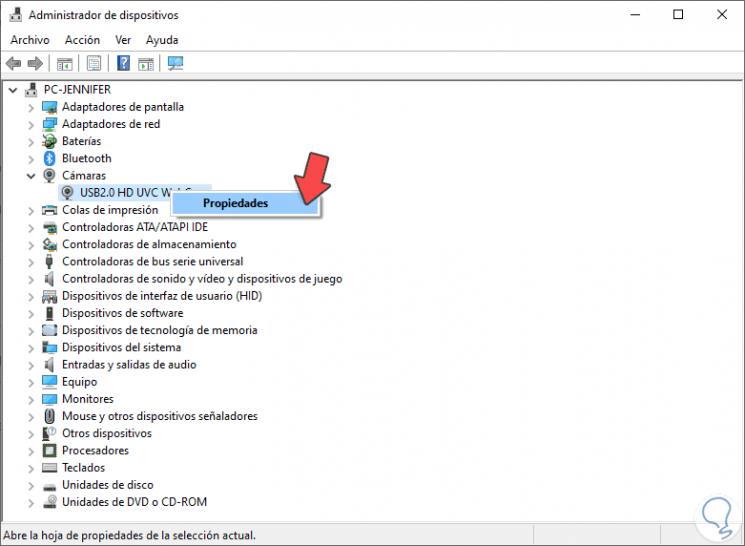Select the Unidades de disco item

pyautogui.click(x=108, y=485)
